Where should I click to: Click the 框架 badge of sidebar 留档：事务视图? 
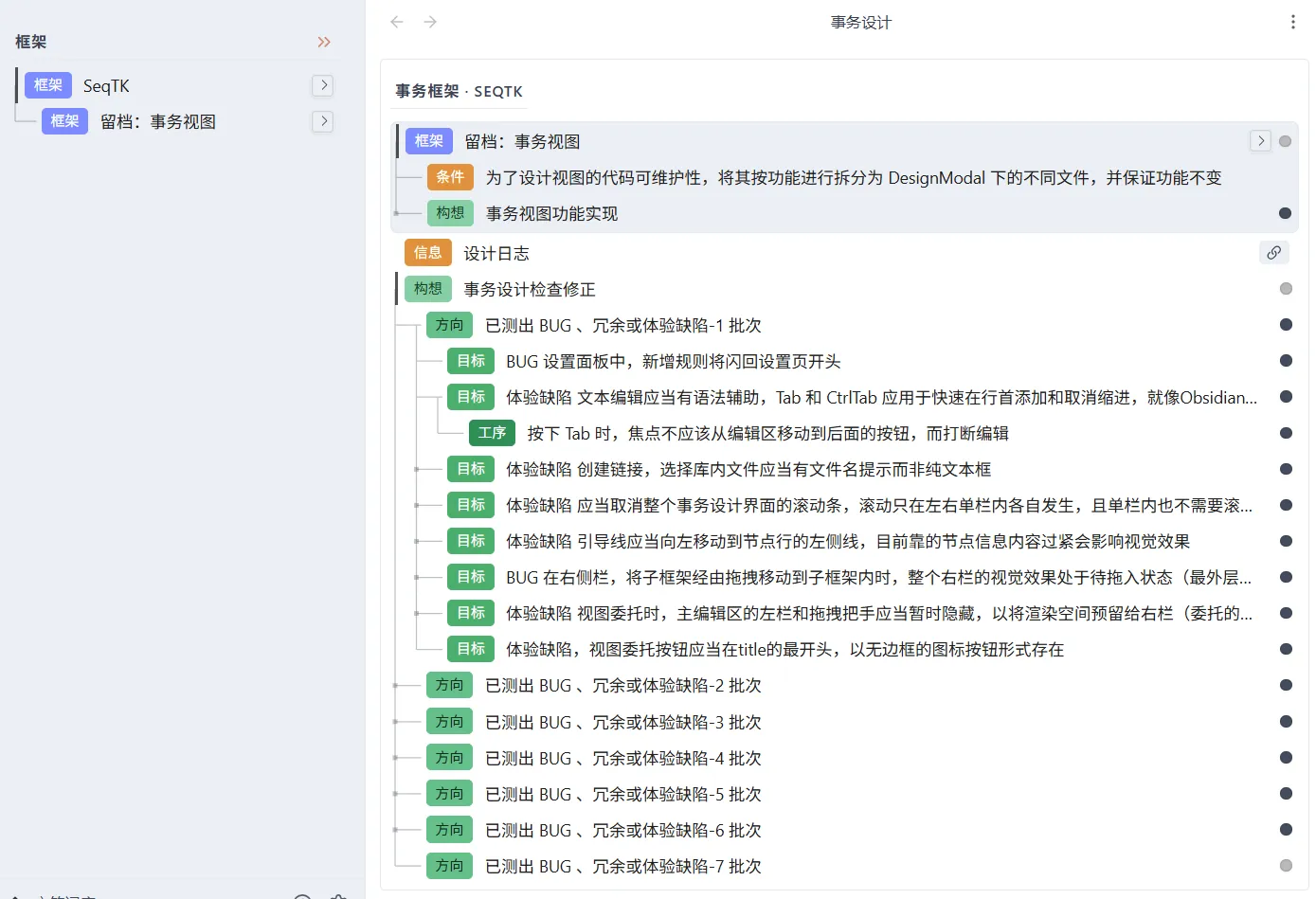click(65, 121)
